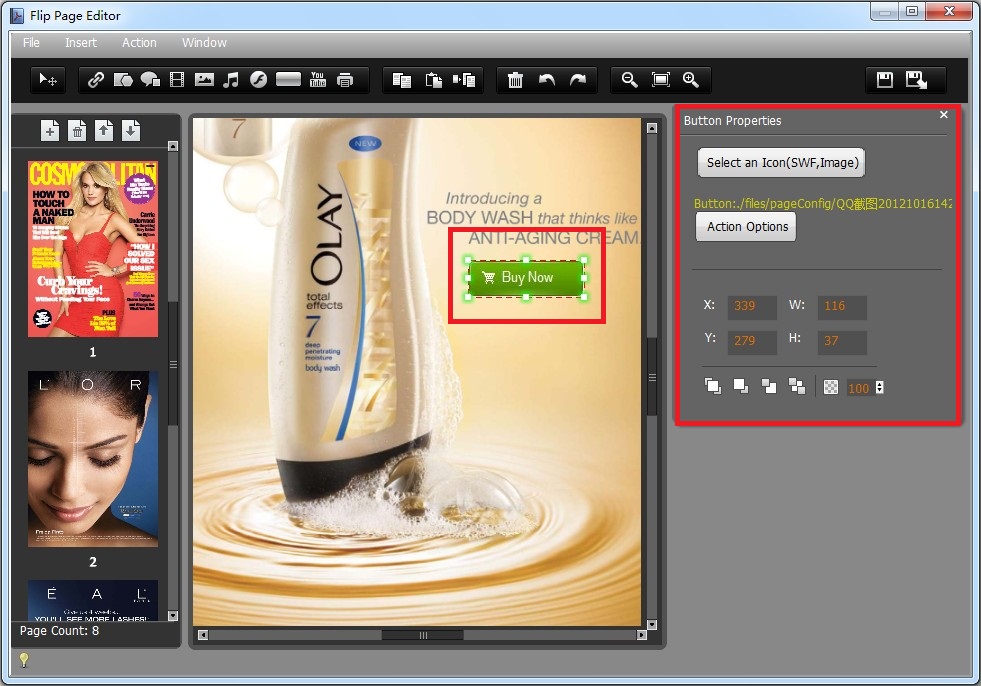This screenshot has height=686, width=981.
Task: Bring object to front
Action: point(713,386)
